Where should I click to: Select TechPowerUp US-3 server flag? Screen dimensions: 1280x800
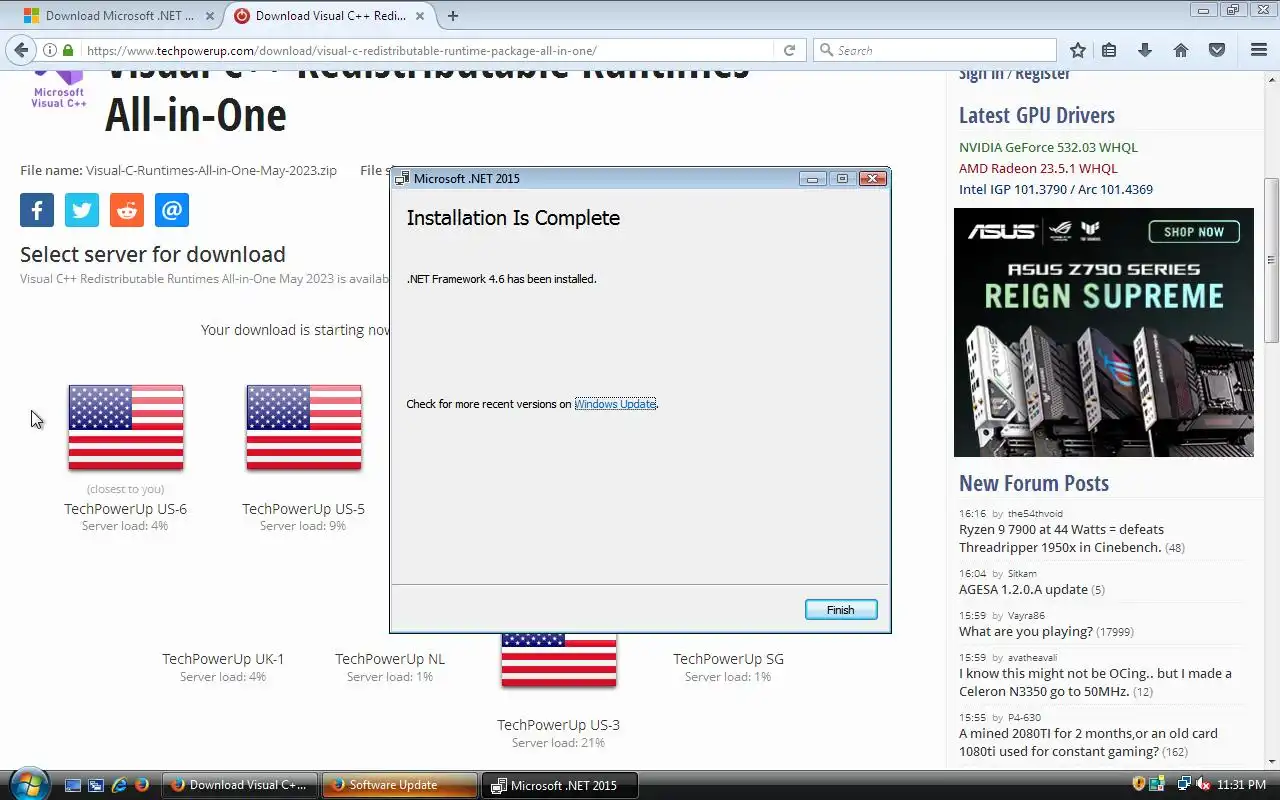[559, 660]
